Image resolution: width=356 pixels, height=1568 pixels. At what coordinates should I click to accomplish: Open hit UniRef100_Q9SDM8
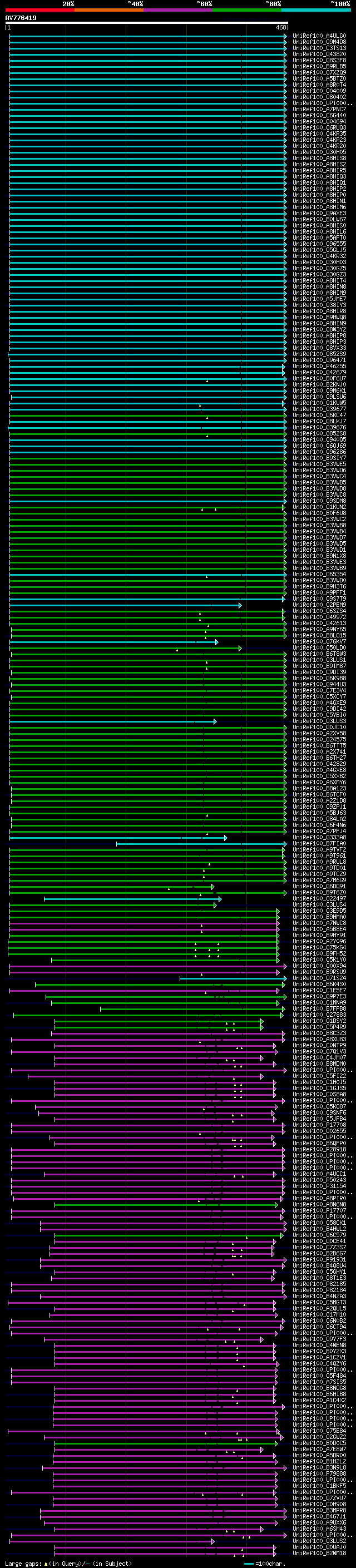(x=319, y=501)
